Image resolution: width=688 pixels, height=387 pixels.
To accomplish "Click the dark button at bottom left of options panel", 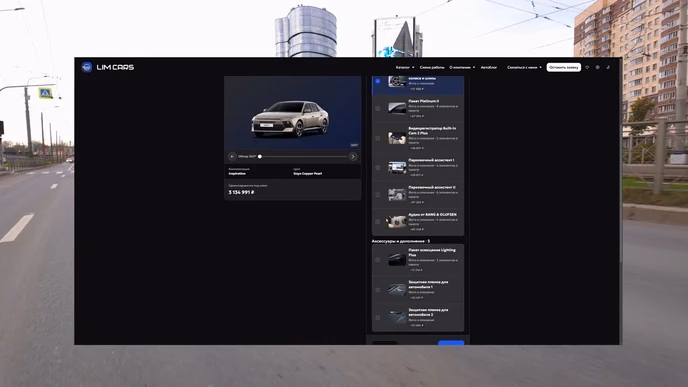I will coord(385,343).
